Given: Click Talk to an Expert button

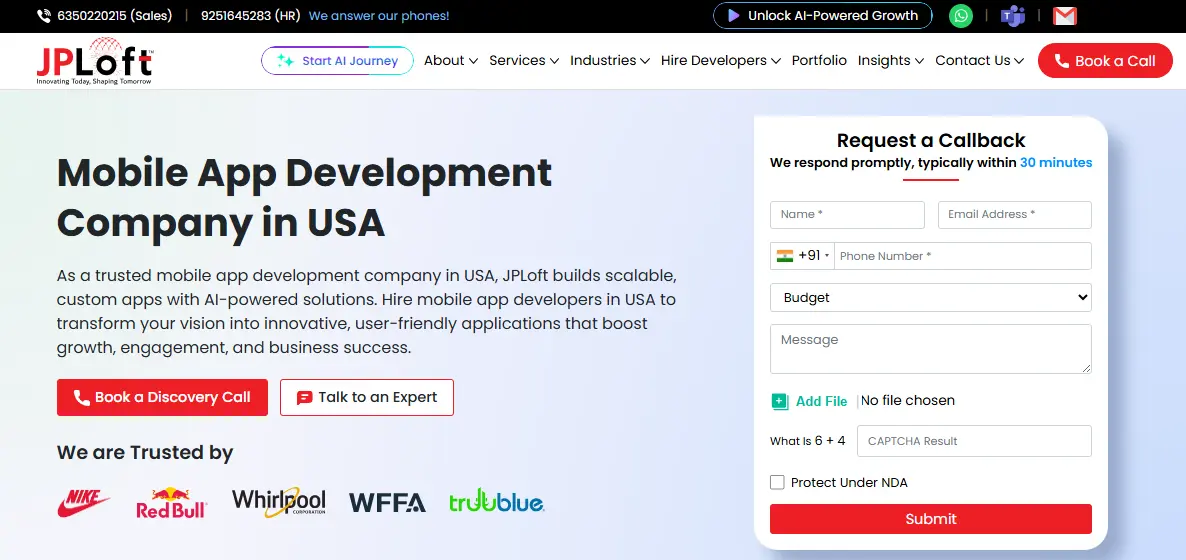Looking at the screenshot, I should tap(367, 397).
